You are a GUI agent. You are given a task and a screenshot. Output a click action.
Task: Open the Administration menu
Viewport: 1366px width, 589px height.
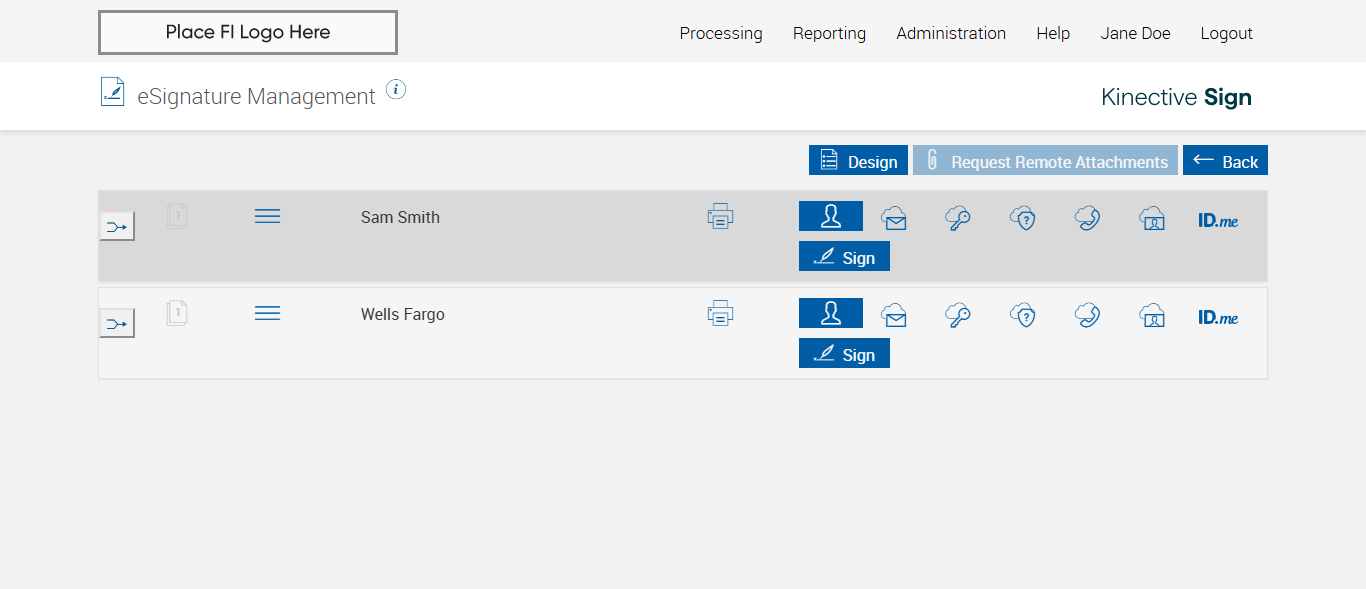951,33
